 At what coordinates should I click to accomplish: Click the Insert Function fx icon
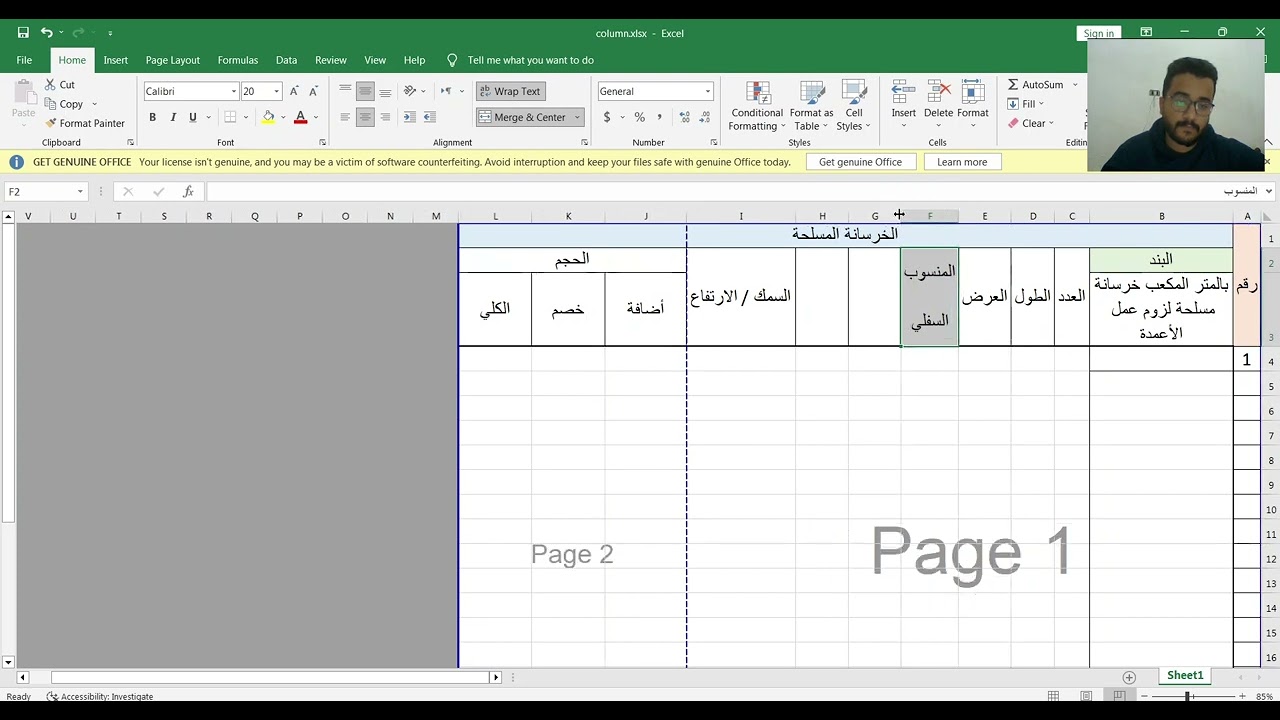pyautogui.click(x=188, y=191)
